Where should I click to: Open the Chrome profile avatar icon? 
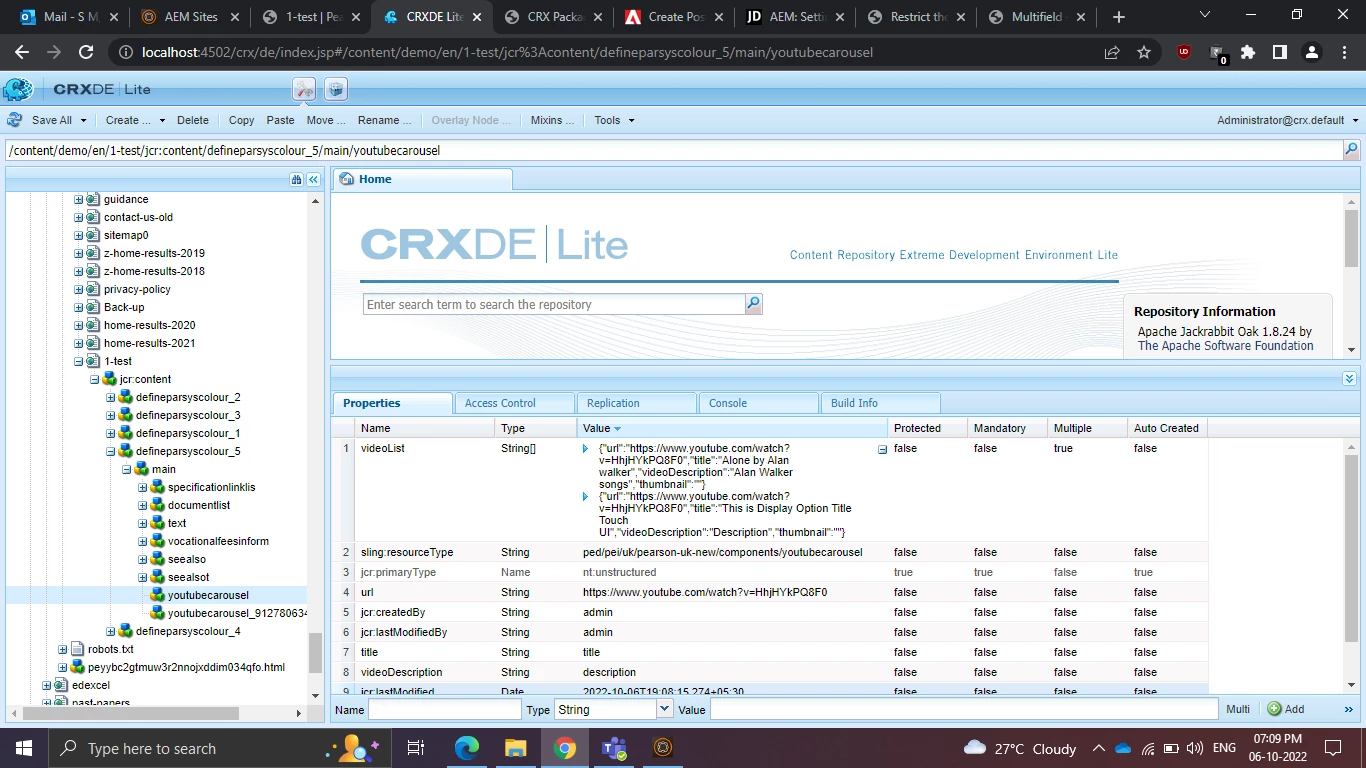click(x=1313, y=52)
